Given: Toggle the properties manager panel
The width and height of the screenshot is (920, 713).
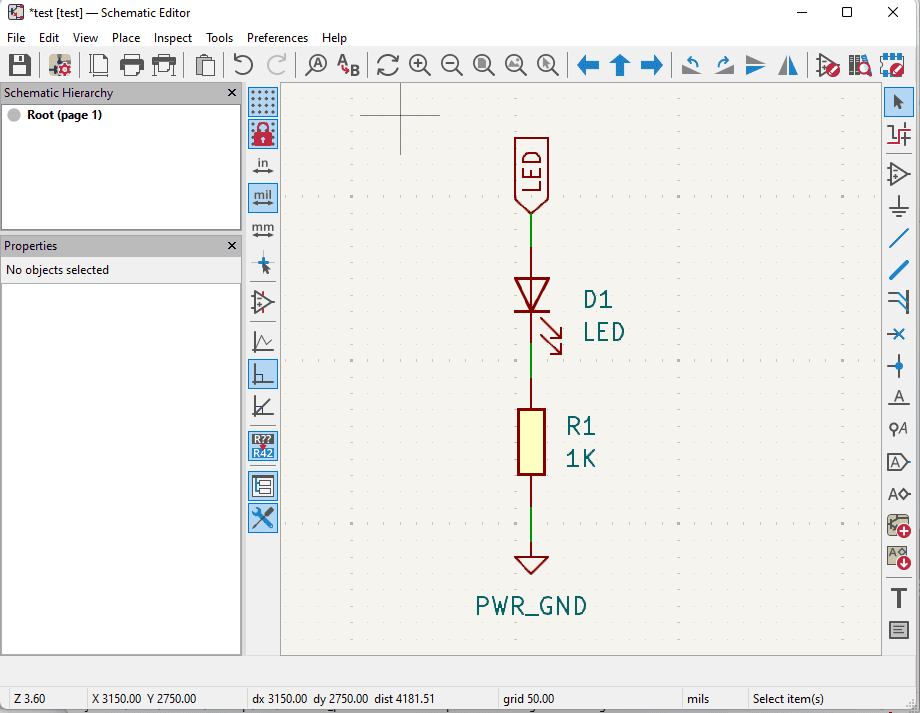Looking at the screenshot, I should point(263,518).
